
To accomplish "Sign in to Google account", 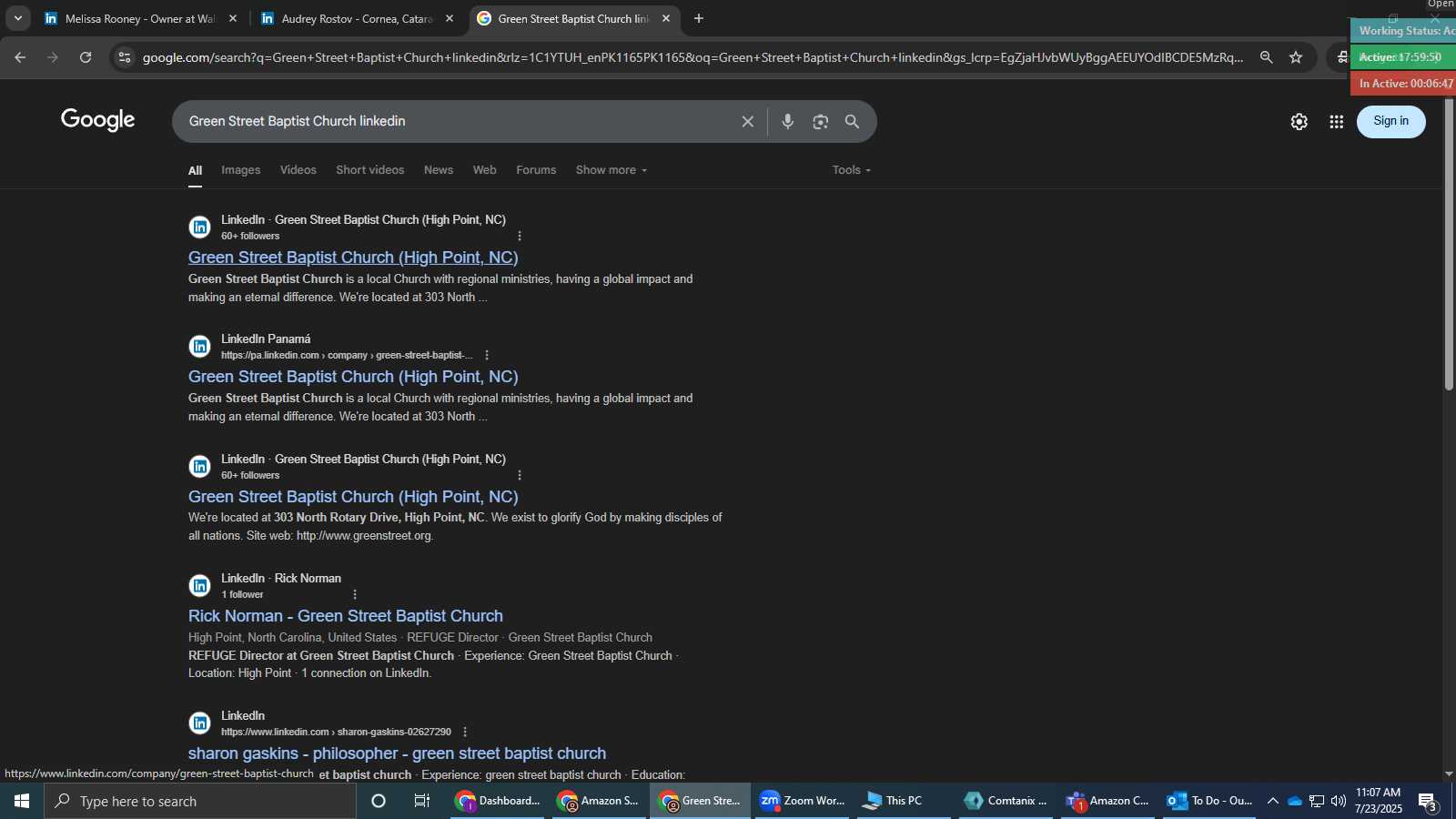I will (1391, 121).
